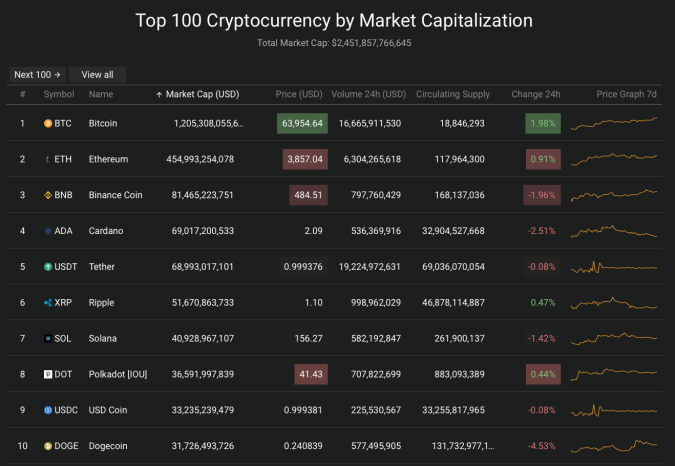675x466 pixels.
Task: Click USD Coin price 0.999381
Action: point(303,410)
